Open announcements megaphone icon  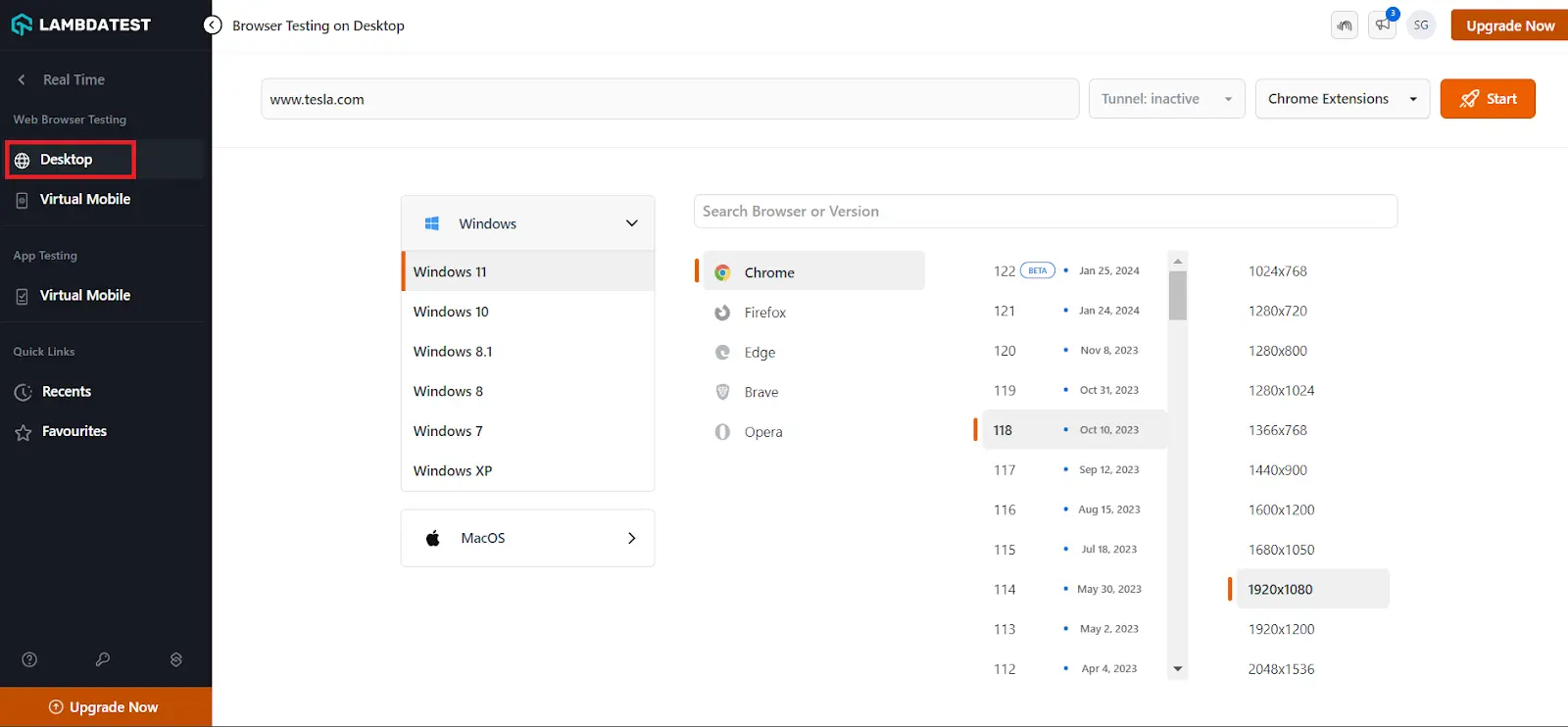pyautogui.click(x=1383, y=25)
